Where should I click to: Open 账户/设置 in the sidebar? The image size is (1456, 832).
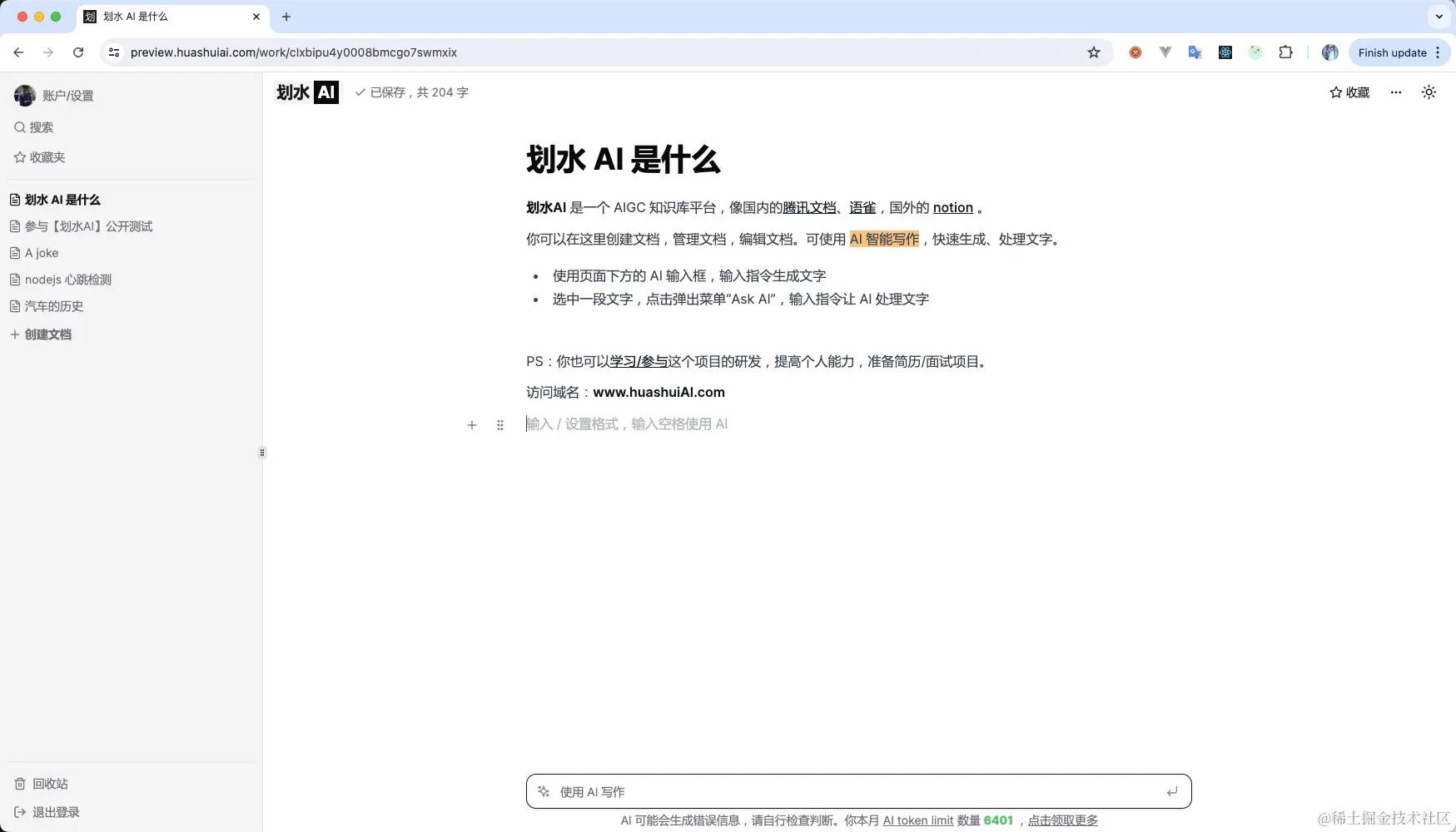click(53, 96)
